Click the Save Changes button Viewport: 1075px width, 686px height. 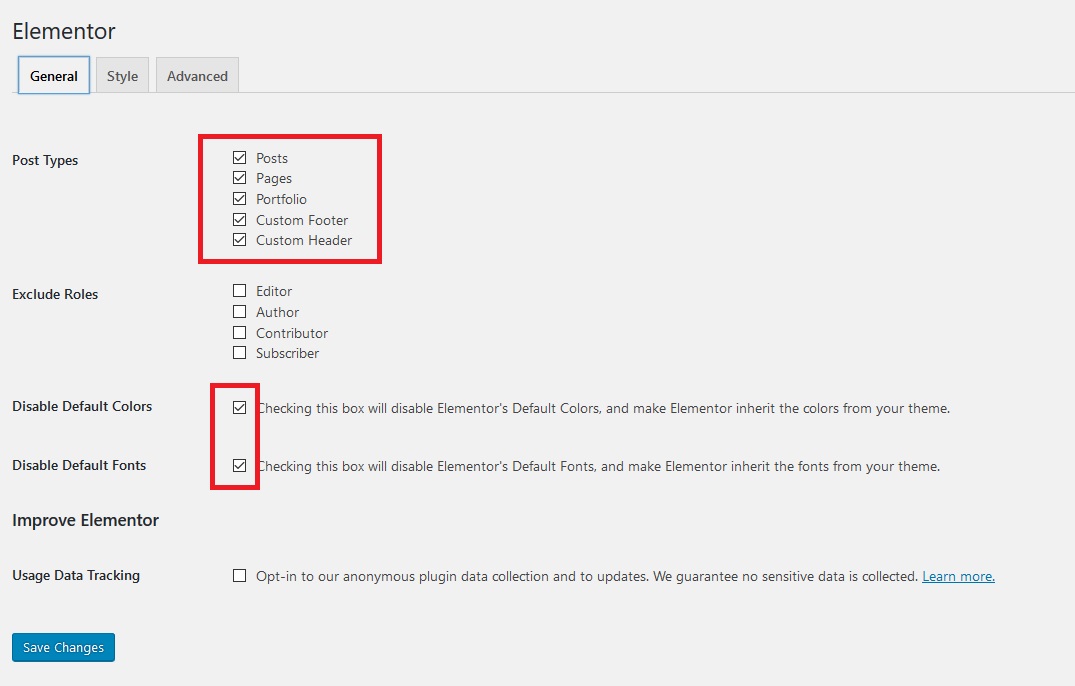[x=63, y=648]
